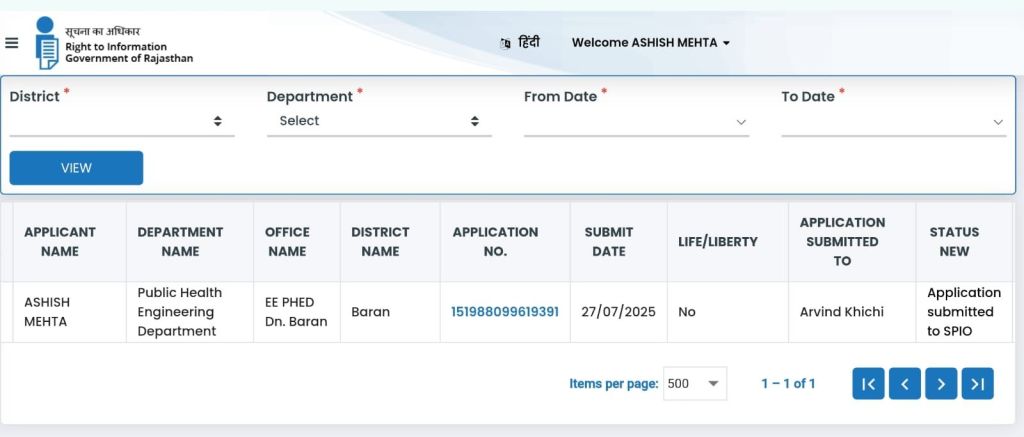This screenshot has width=1024, height=437.
Task: Click the Status New column header
Action: (x=953, y=242)
